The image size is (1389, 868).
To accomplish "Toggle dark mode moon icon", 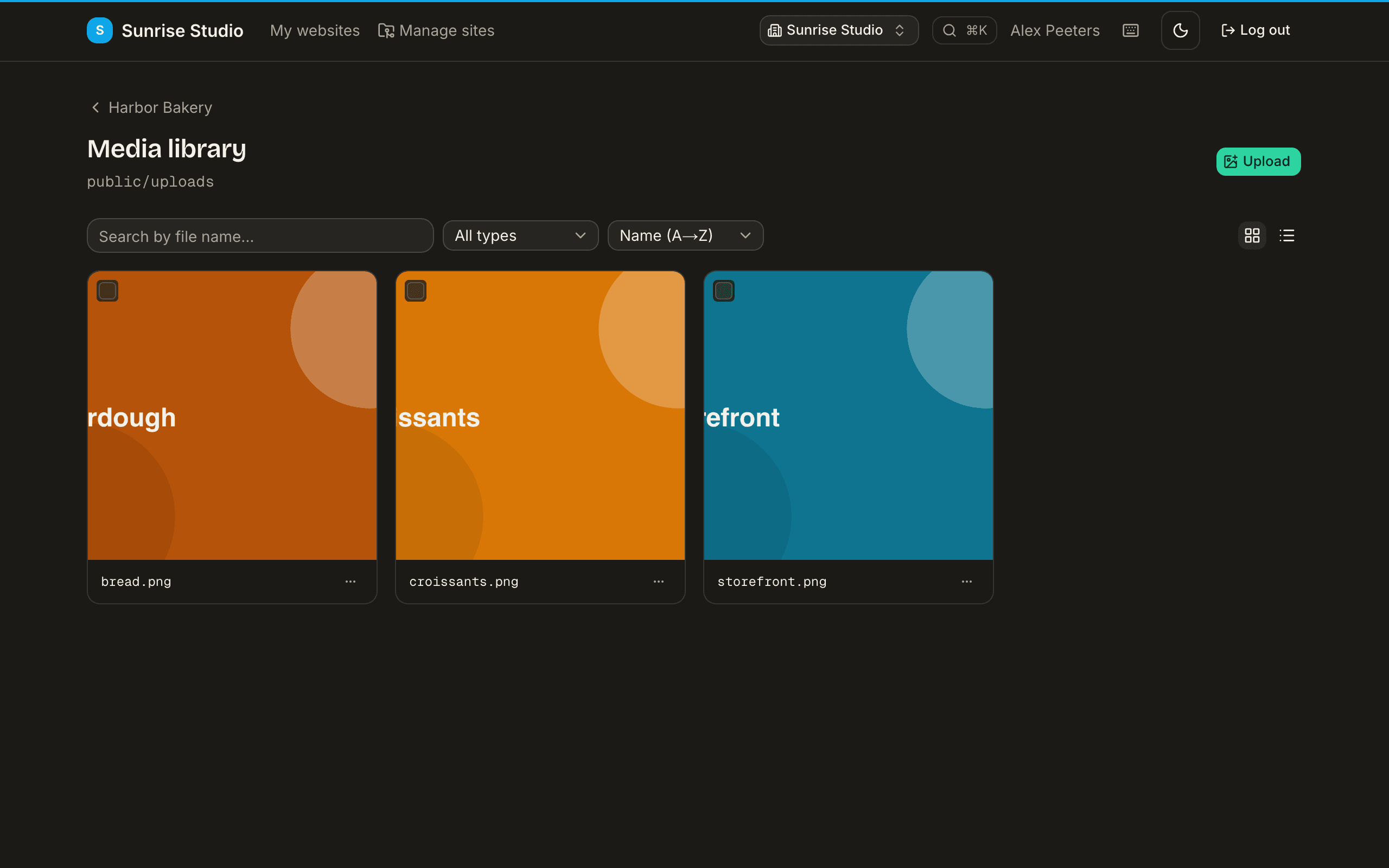I will pyautogui.click(x=1180, y=30).
